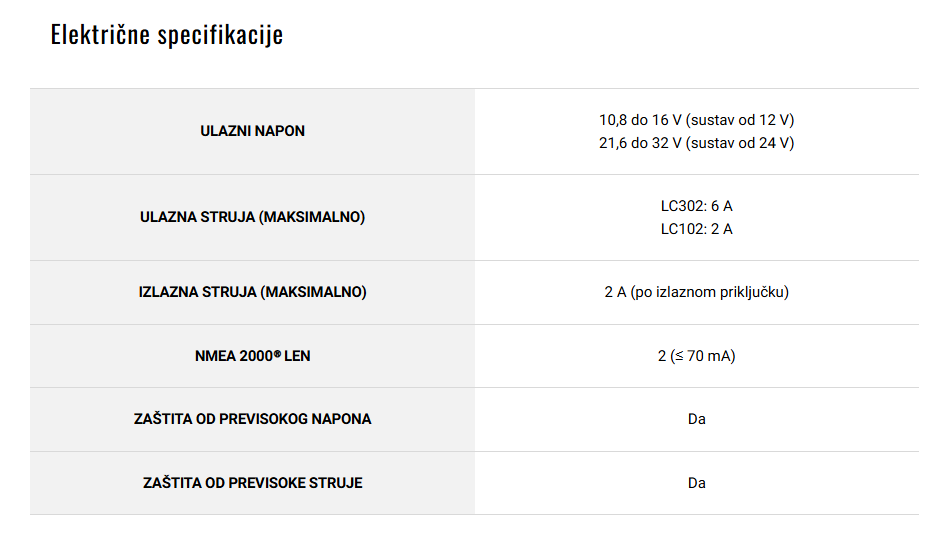Click the 2 (≤ 70 mA) value
This screenshot has width=941, height=541.
(697, 356)
